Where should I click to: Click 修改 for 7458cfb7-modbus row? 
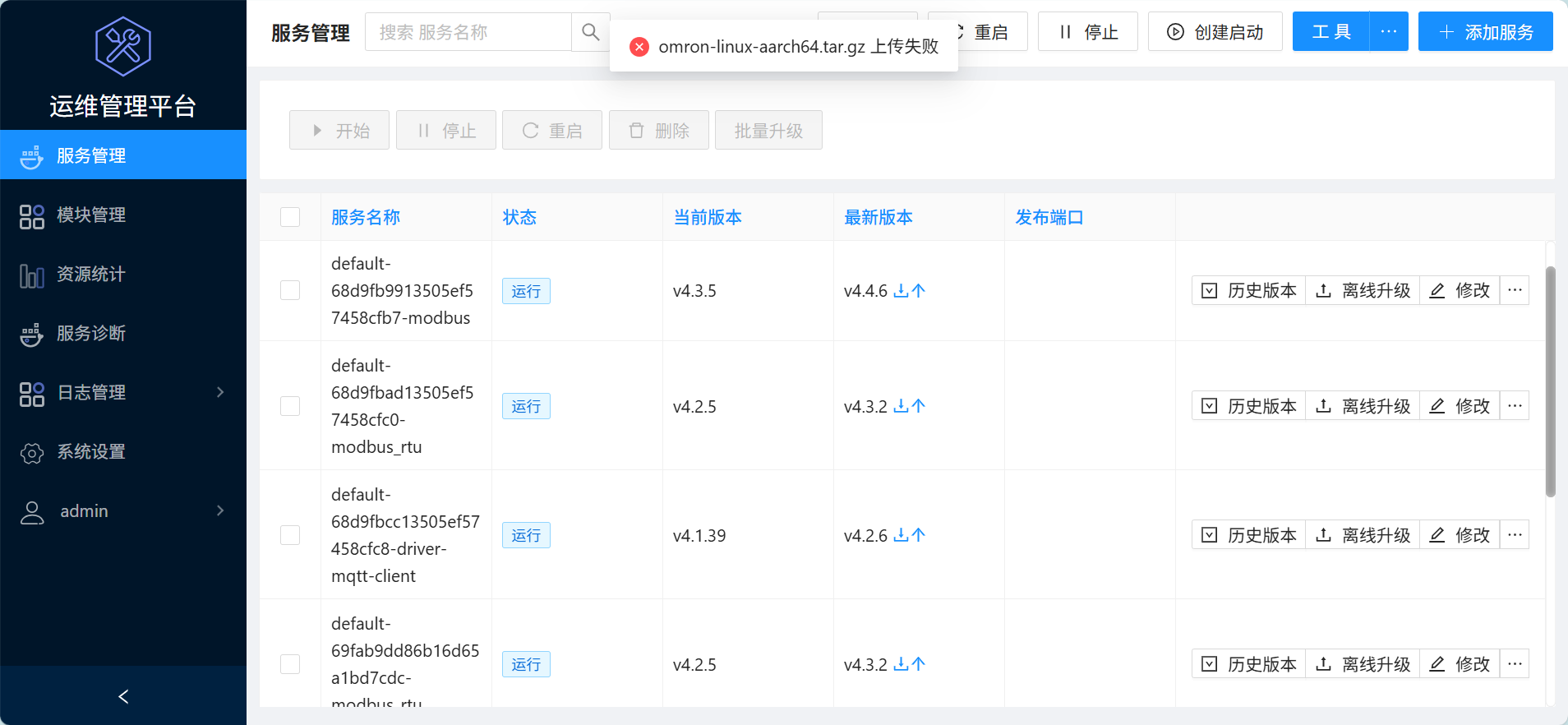(1460, 290)
